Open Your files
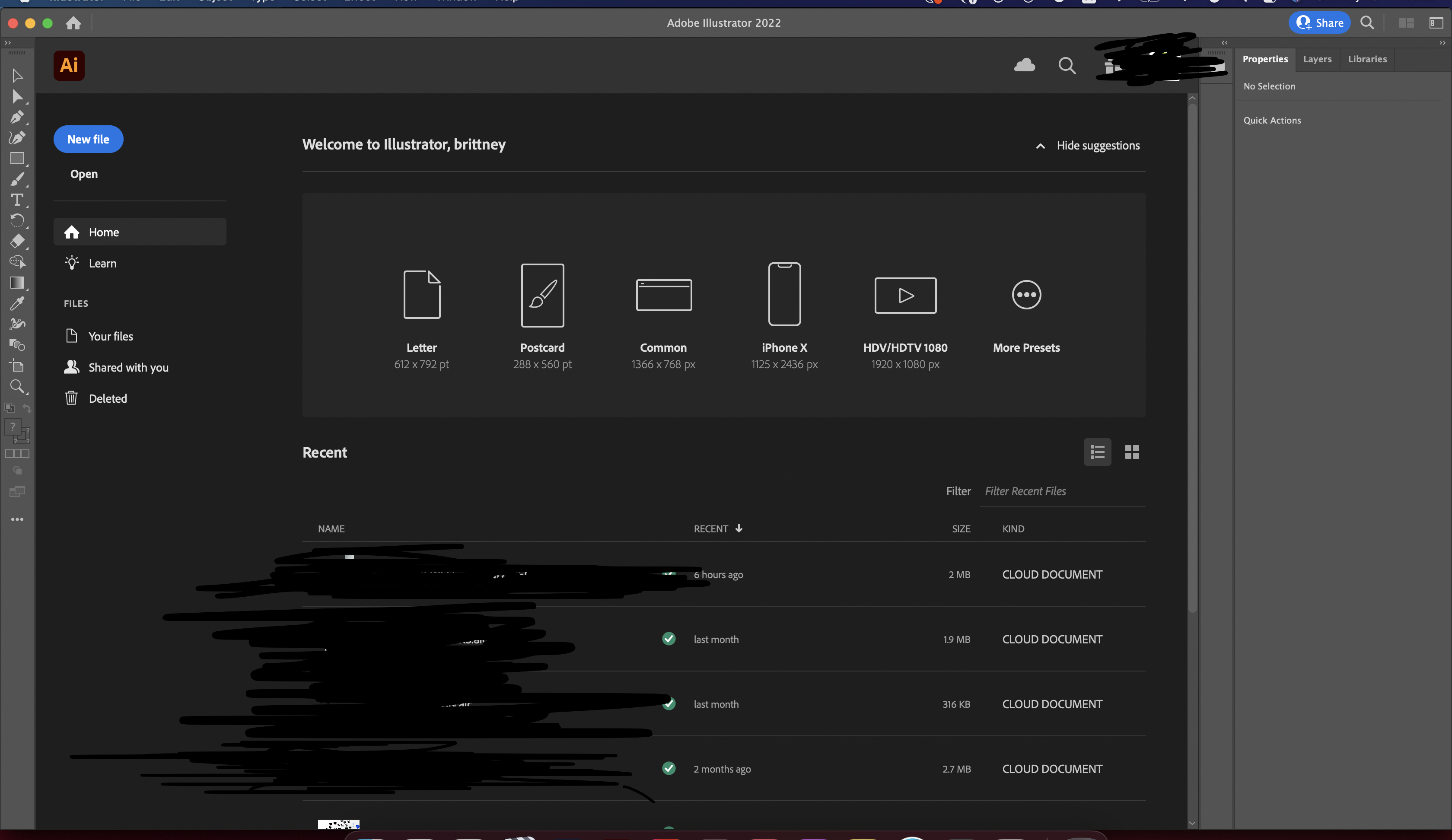Screen dimensions: 1452x840 (x=140, y=337)
